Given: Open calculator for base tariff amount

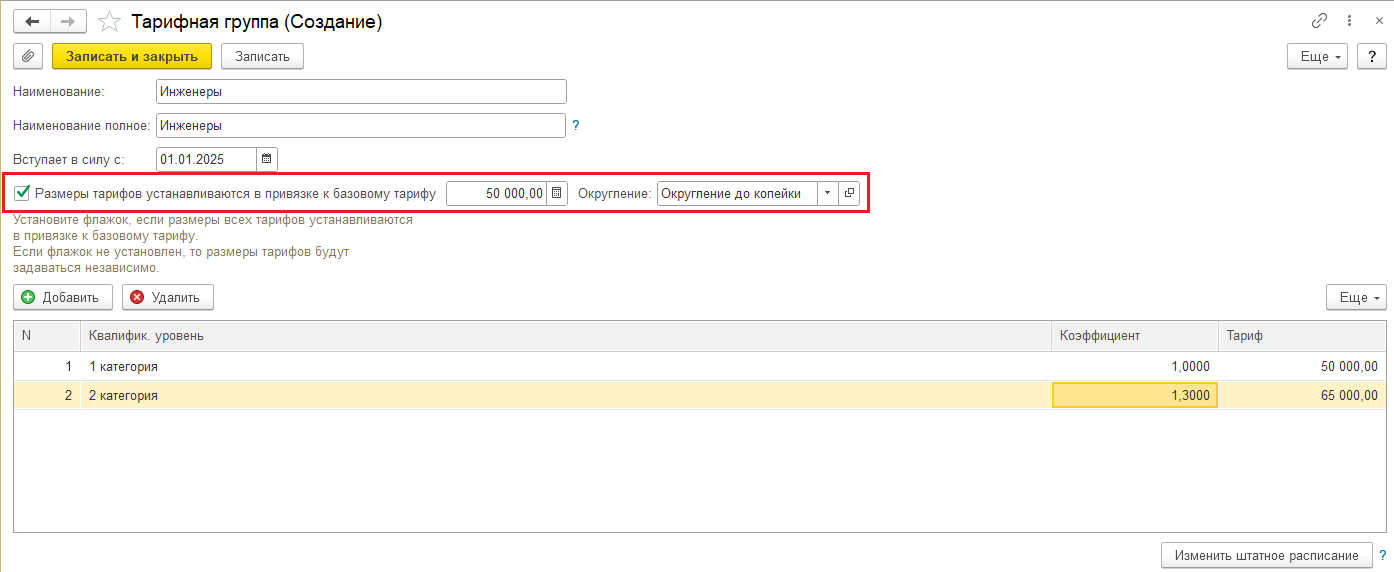Looking at the screenshot, I should pyautogui.click(x=558, y=193).
